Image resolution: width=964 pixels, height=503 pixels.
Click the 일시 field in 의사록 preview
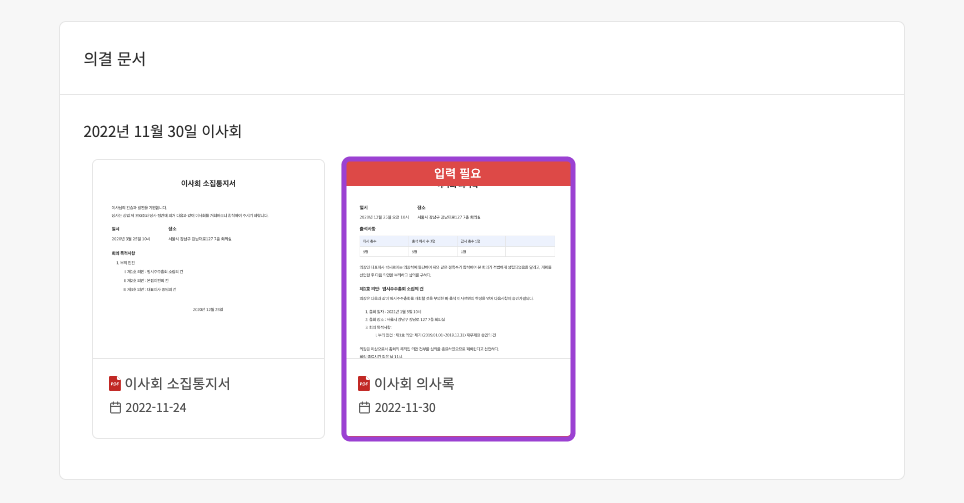coord(385,217)
